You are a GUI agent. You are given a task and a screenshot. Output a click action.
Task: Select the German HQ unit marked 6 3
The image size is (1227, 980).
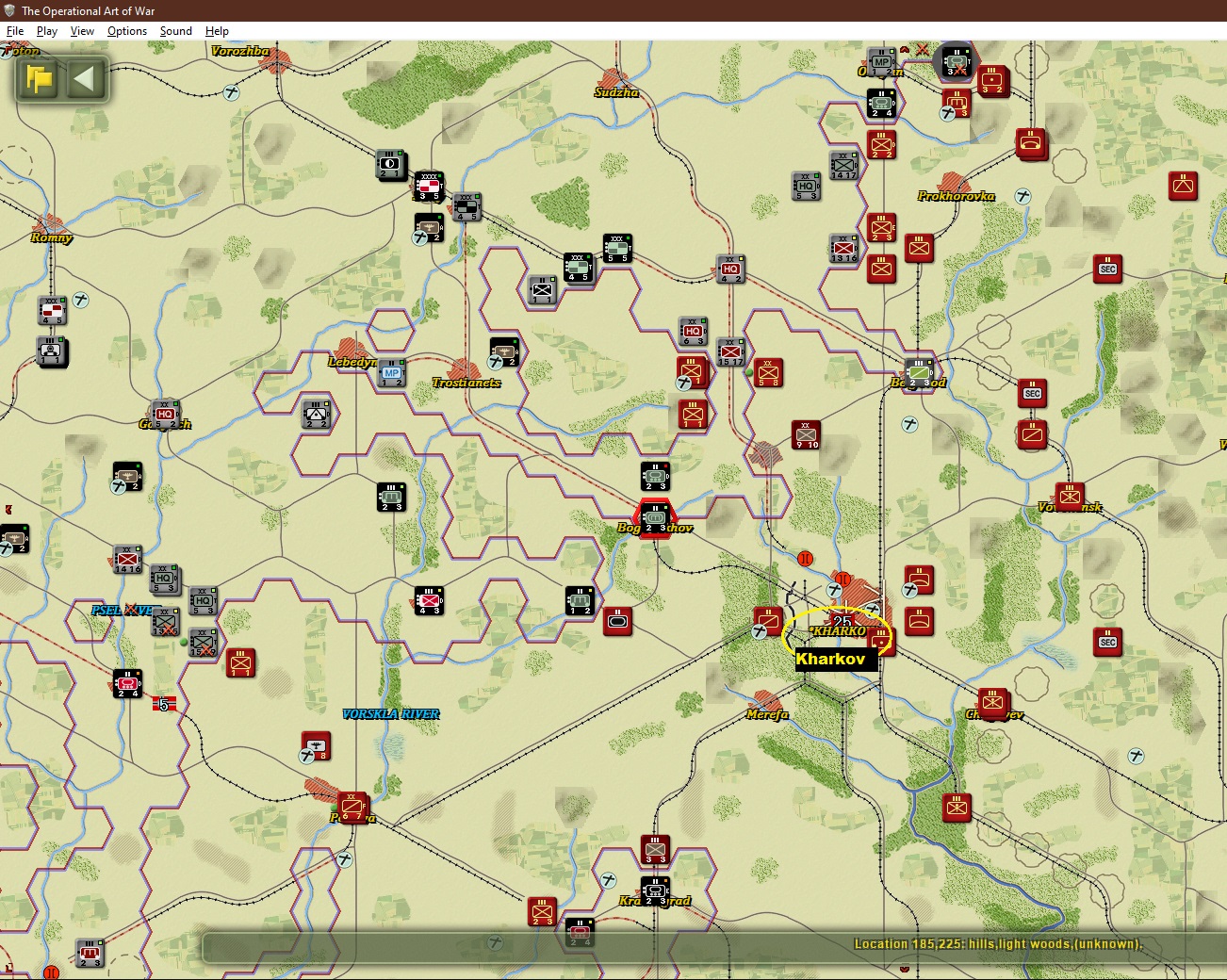(693, 332)
